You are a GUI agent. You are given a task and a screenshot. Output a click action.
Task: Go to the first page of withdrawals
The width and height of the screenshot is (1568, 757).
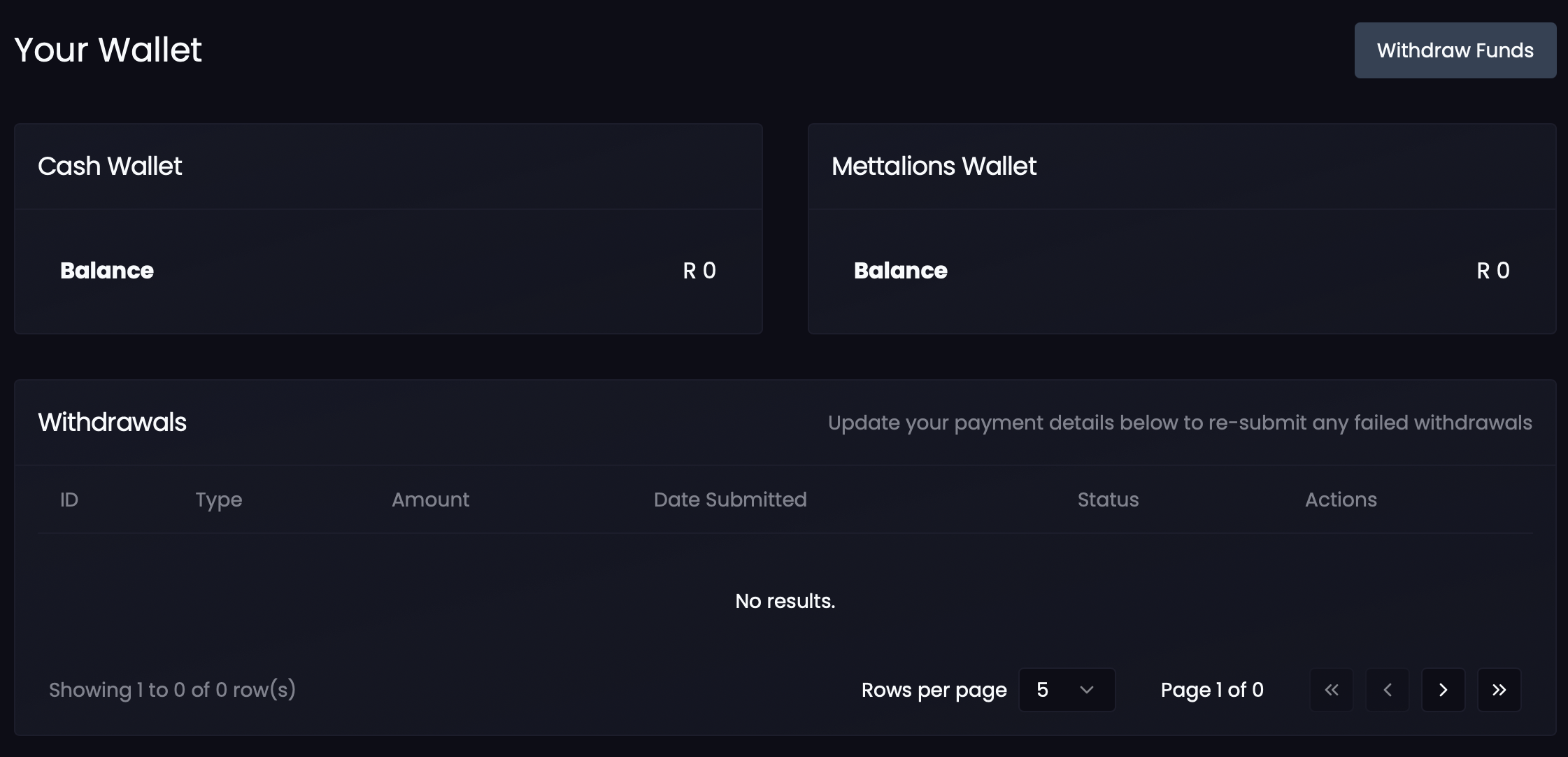(1332, 690)
